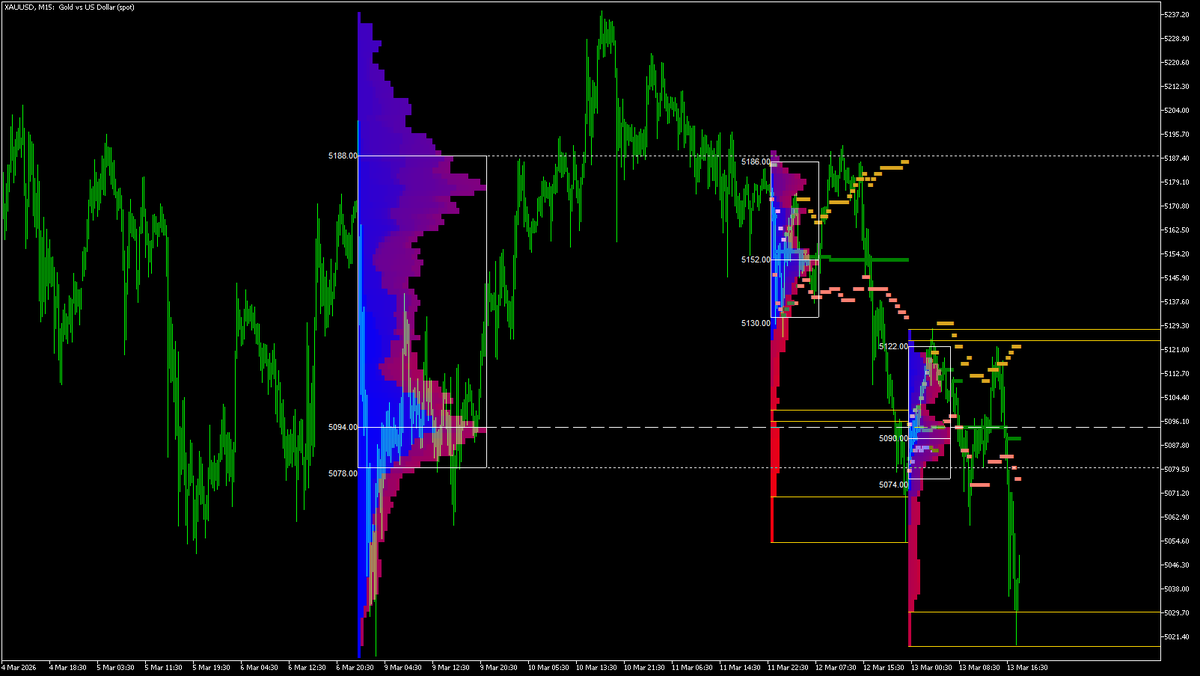Click the 5 Mar 19:30 time label
Viewport: 1200px width, 676px height.
click(212, 666)
